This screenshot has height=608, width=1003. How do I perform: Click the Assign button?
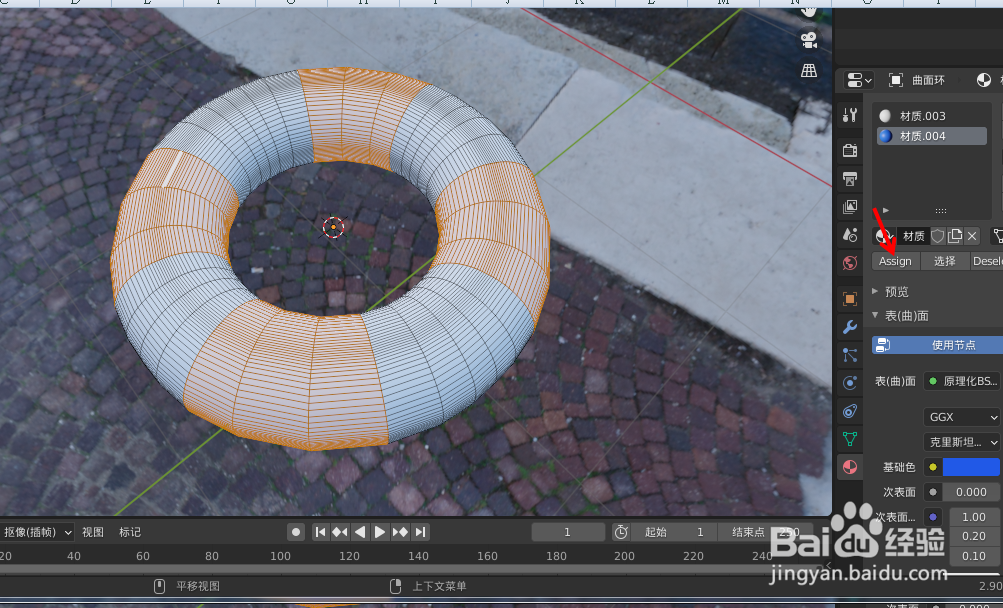[x=895, y=261]
